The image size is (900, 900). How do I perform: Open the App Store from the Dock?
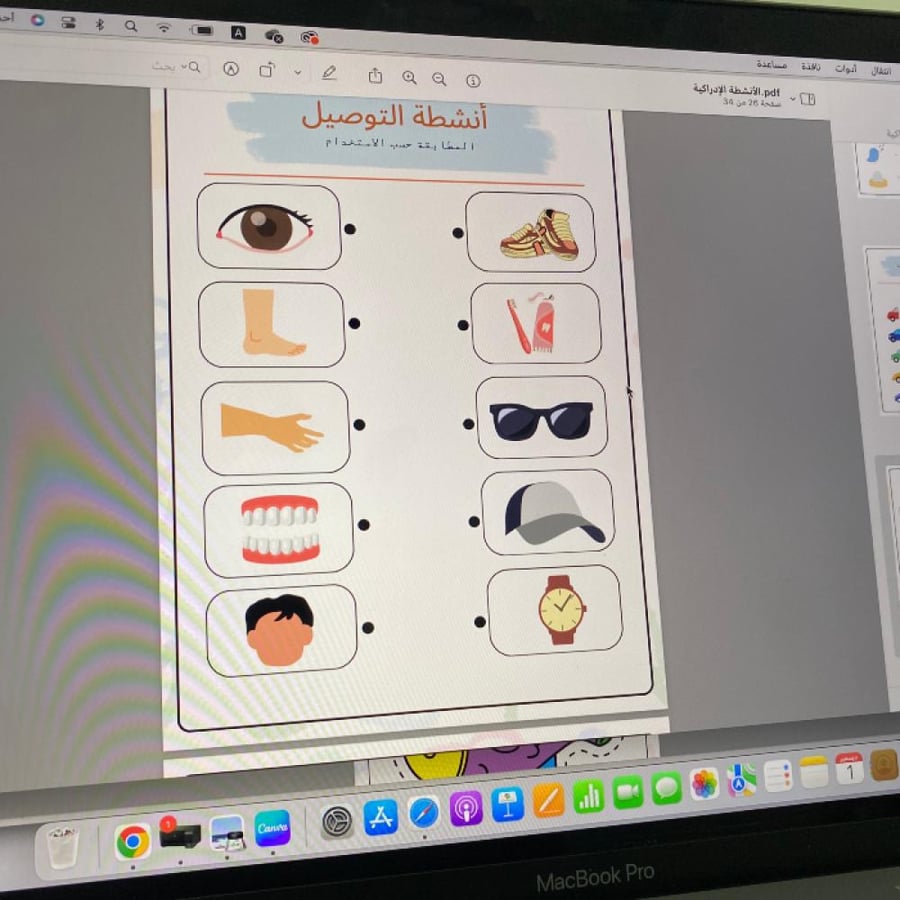381,817
